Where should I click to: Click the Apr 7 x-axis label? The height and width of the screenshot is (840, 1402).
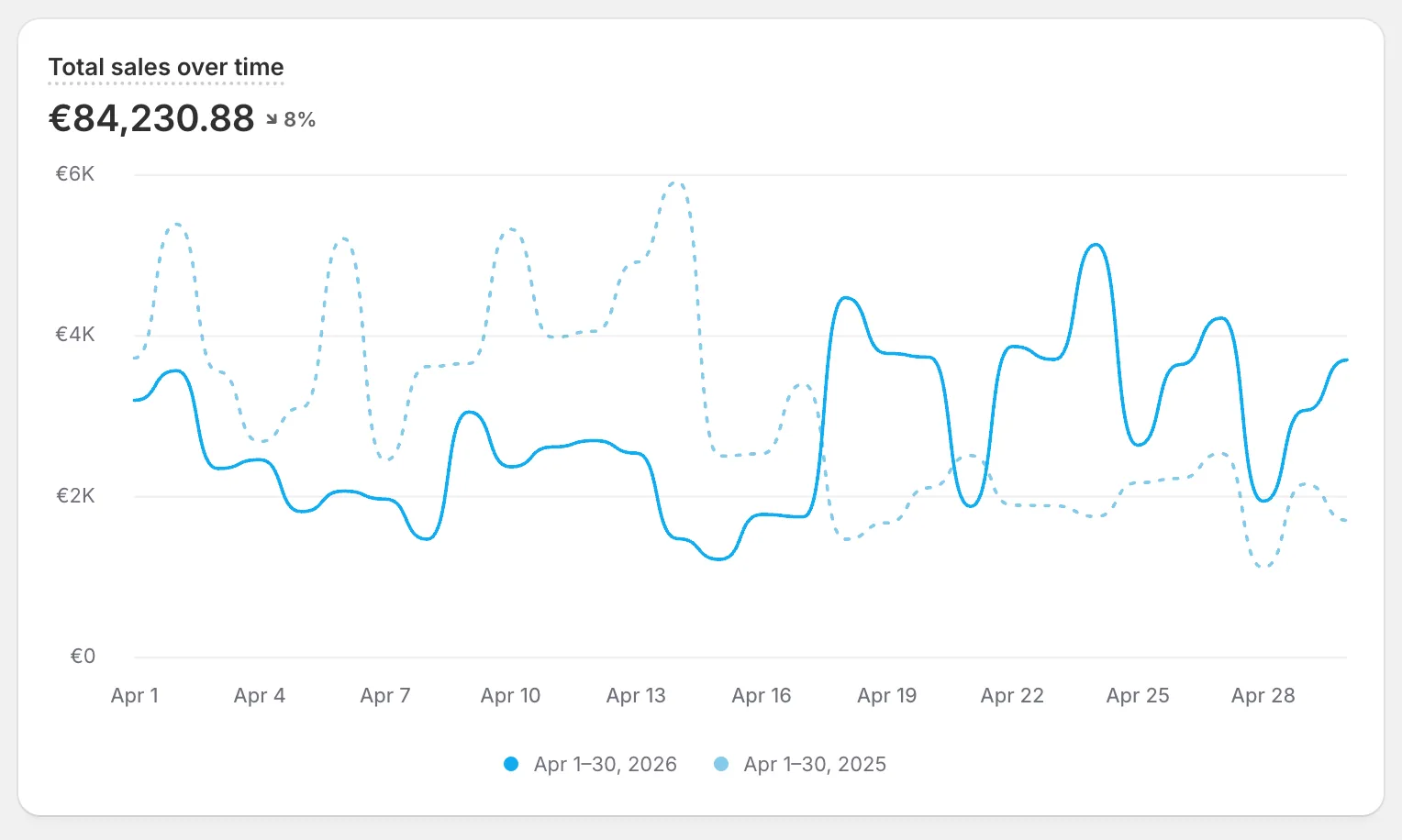click(385, 695)
